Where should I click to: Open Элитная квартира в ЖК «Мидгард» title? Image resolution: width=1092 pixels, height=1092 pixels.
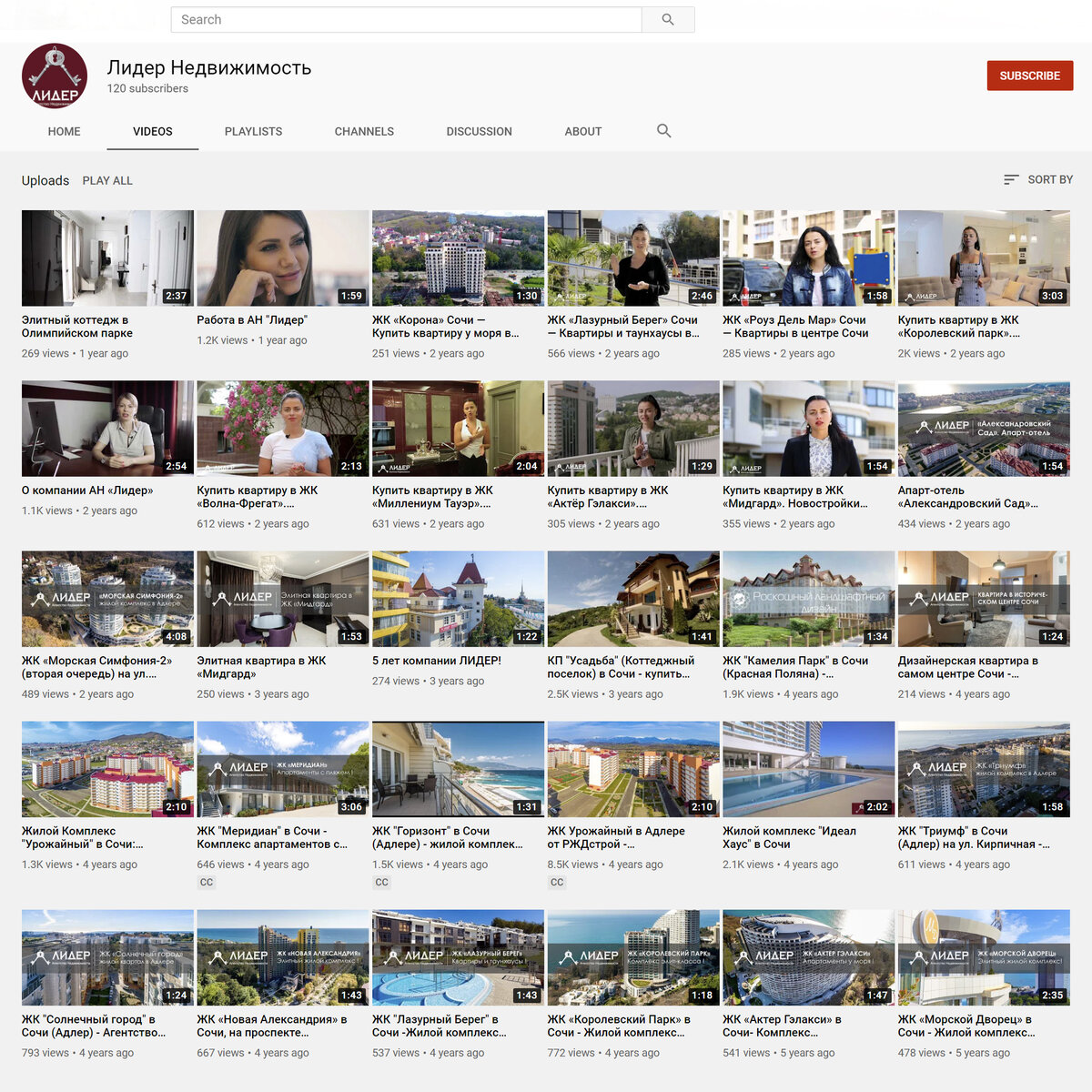coord(262,667)
